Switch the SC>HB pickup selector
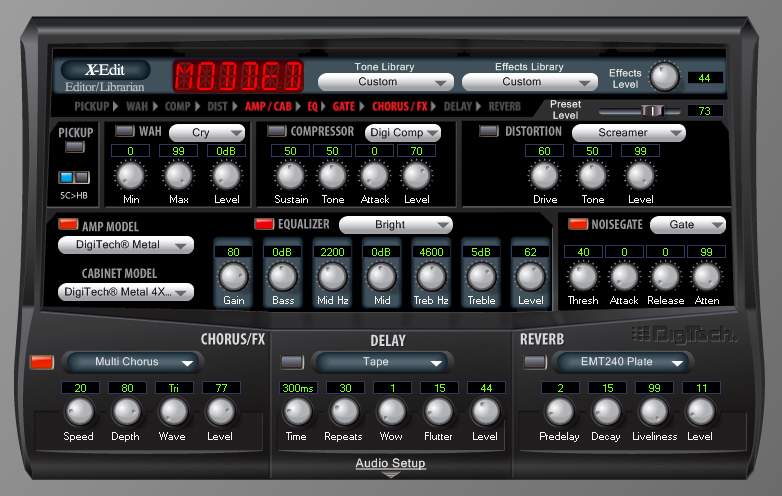This screenshot has width=782, height=496. (x=74, y=177)
